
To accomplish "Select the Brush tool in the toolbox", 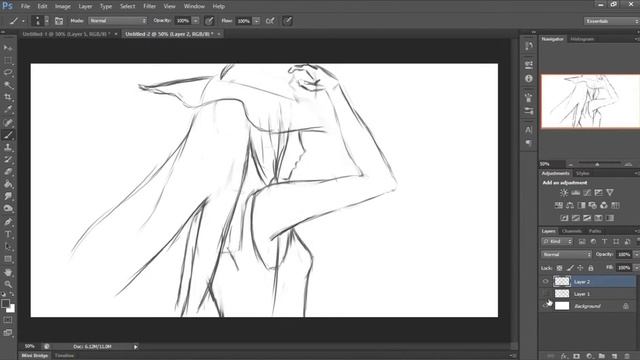I will click(8, 135).
